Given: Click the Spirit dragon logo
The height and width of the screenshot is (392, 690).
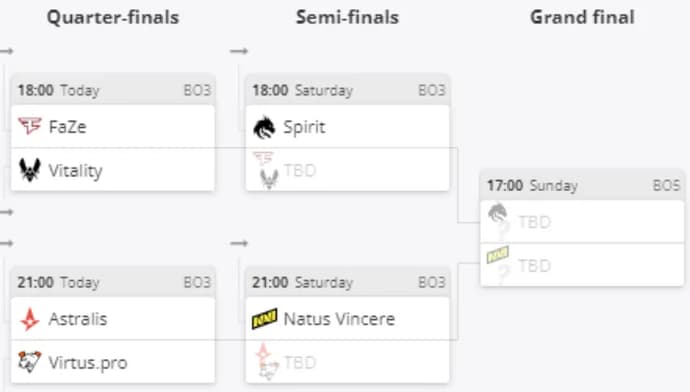Looking at the screenshot, I should pyautogui.click(x=264, y=127).
